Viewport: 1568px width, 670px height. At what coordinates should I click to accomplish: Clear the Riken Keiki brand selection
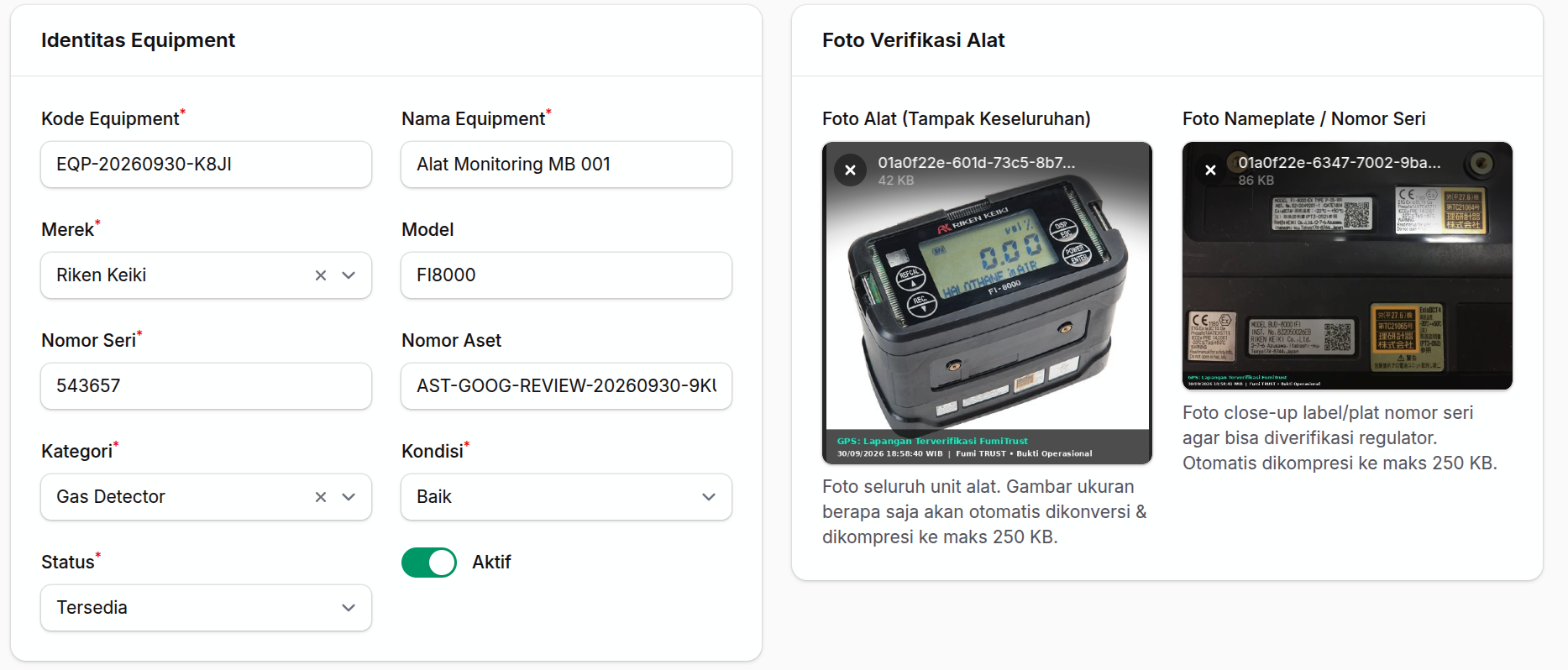click(321, 275)
